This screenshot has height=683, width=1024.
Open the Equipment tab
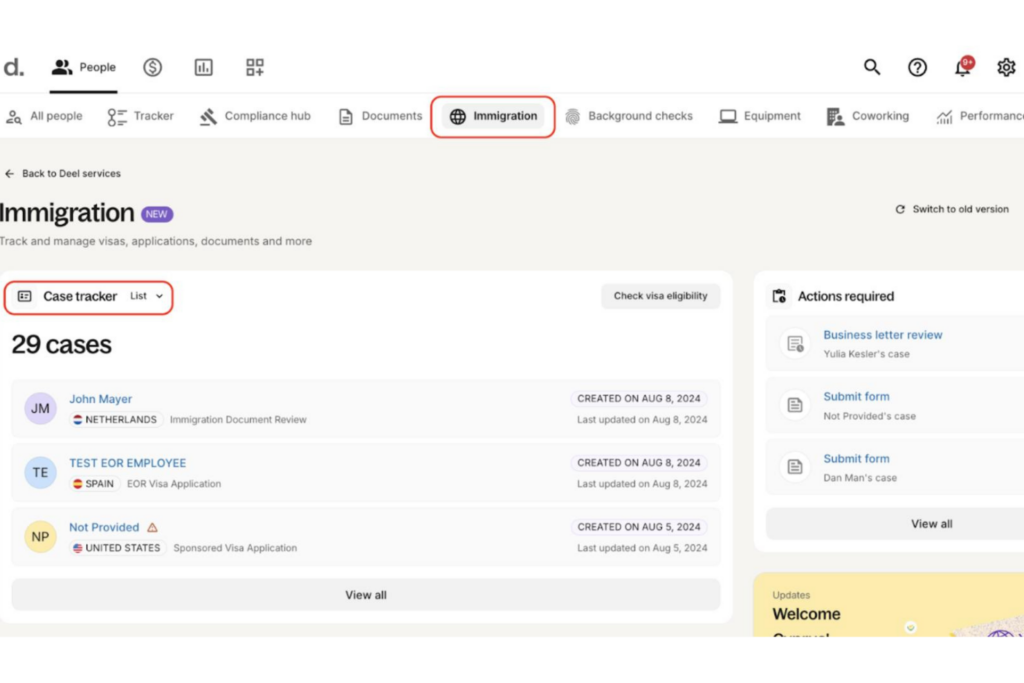click(x=760, y=116)
